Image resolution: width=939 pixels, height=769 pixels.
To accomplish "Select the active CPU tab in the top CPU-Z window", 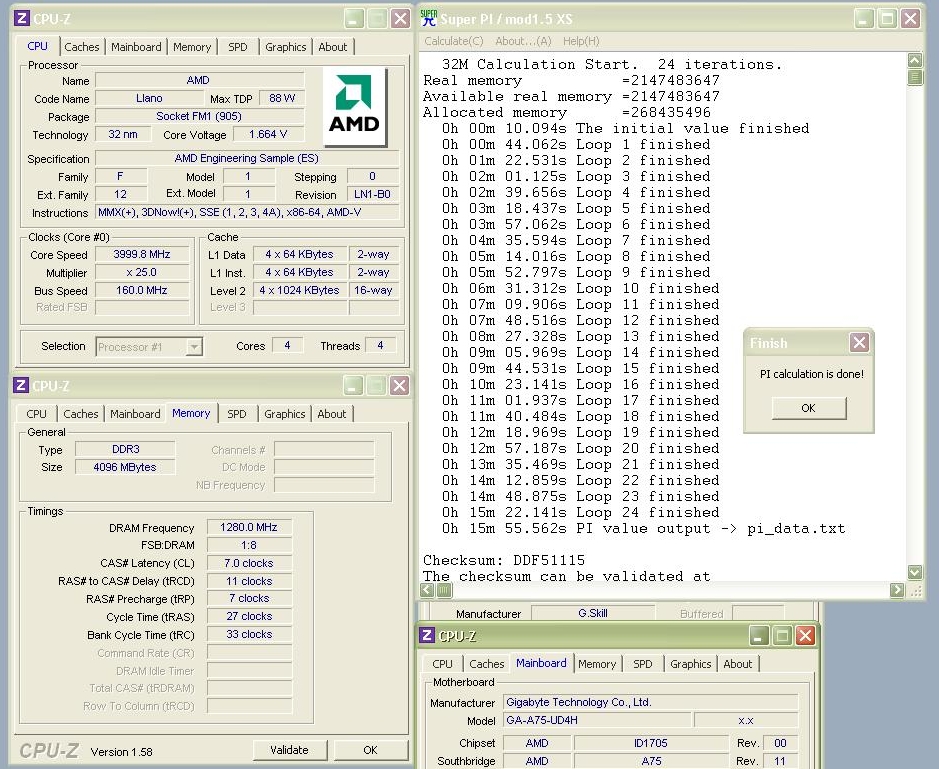I will (x=37, y=46).
